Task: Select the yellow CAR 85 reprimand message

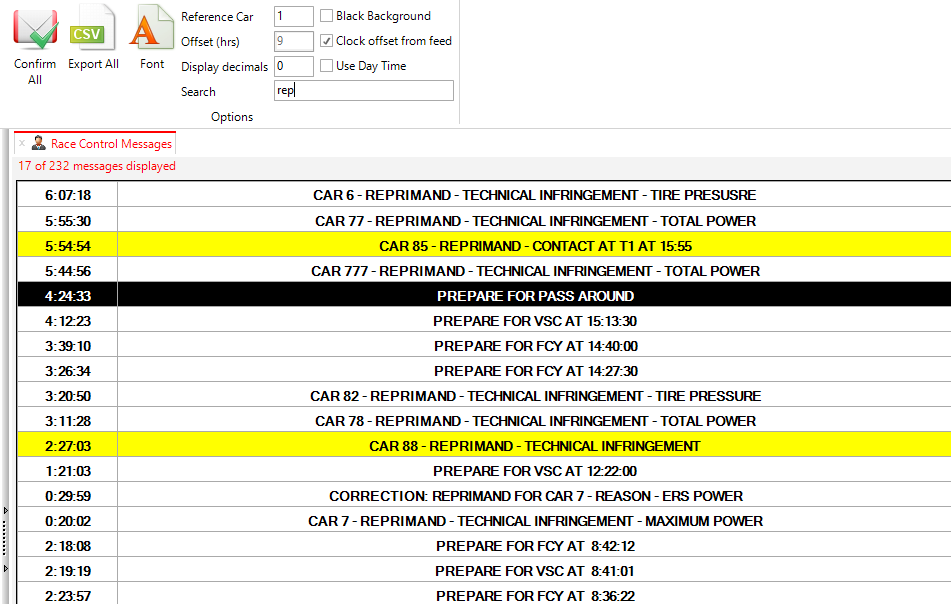Action: tap(535, 246)
